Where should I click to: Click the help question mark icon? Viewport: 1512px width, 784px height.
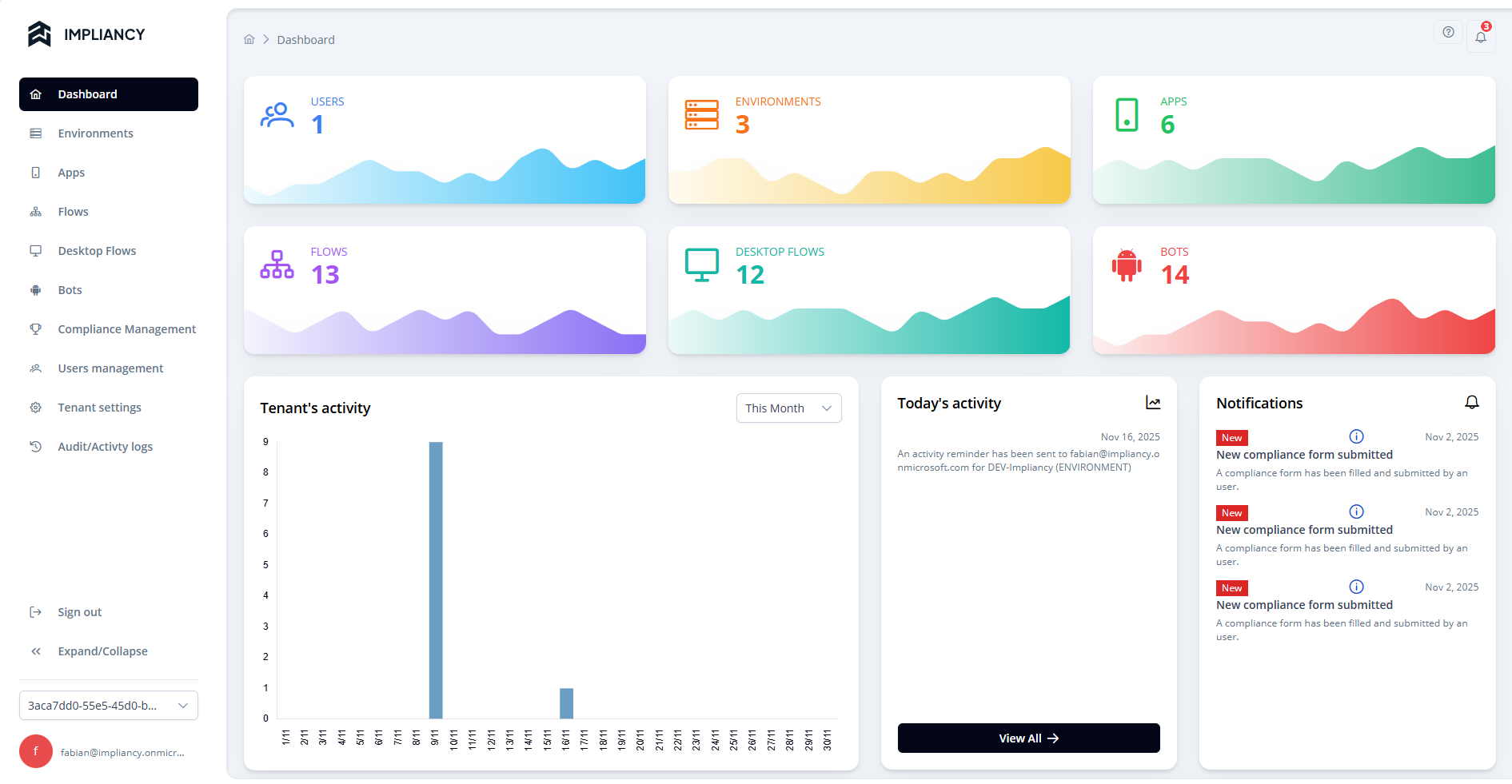[x=1448, y=32]
